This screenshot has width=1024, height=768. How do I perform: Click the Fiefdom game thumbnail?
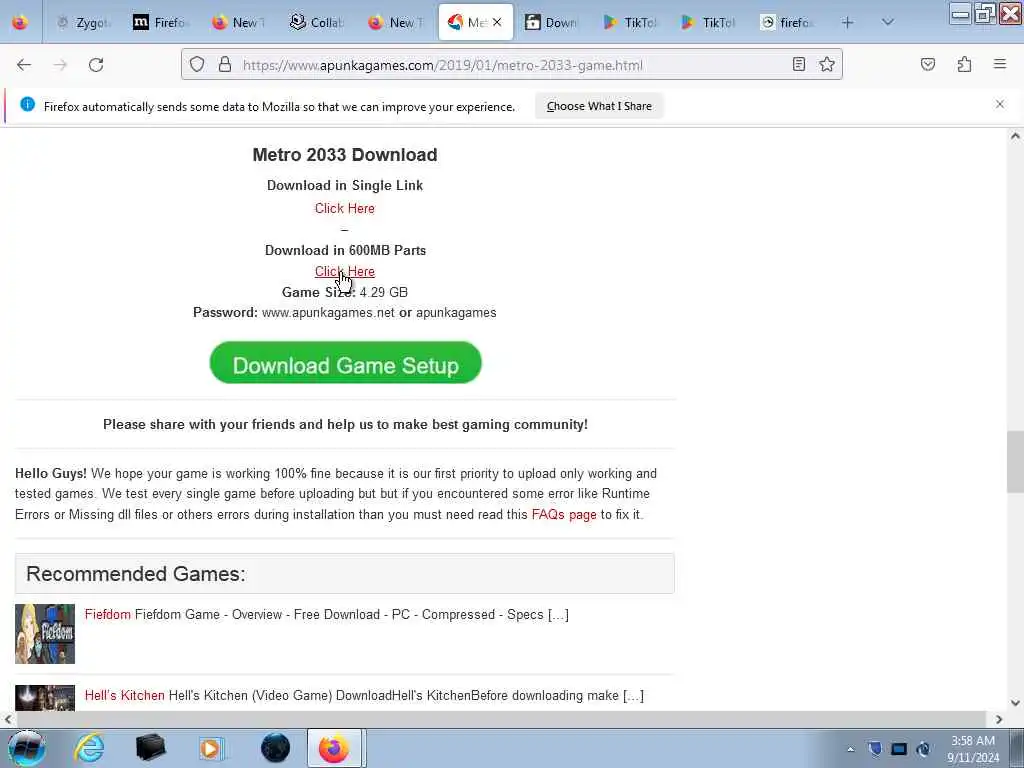click(45, 633)
